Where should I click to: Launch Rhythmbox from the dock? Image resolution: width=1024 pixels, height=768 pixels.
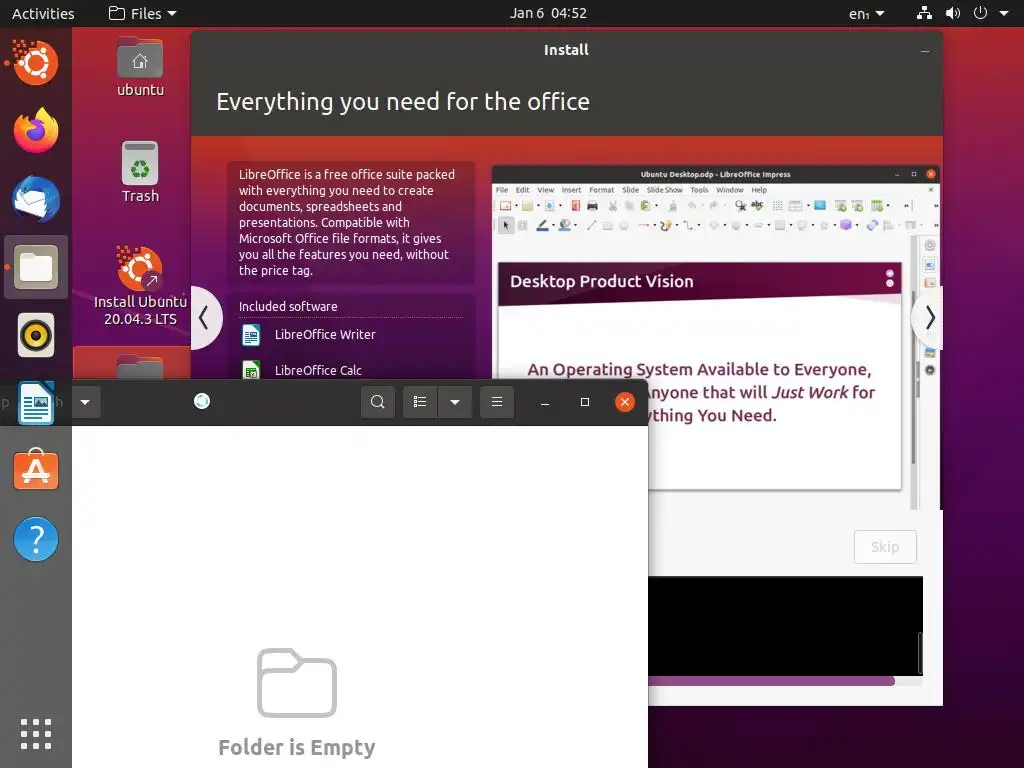(36, 335)
